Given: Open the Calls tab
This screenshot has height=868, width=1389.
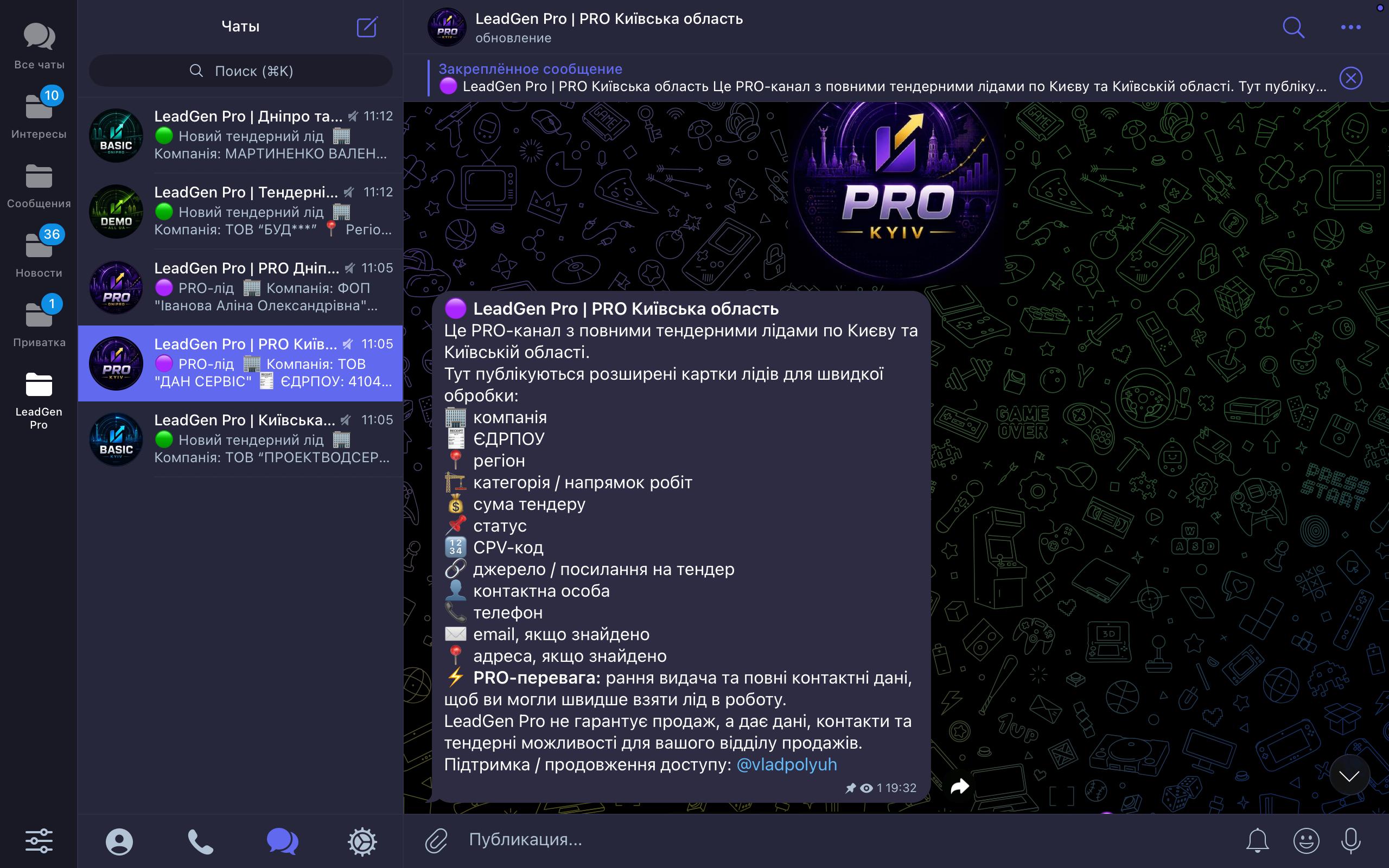Looking at the screenshot, I should 200,841.
